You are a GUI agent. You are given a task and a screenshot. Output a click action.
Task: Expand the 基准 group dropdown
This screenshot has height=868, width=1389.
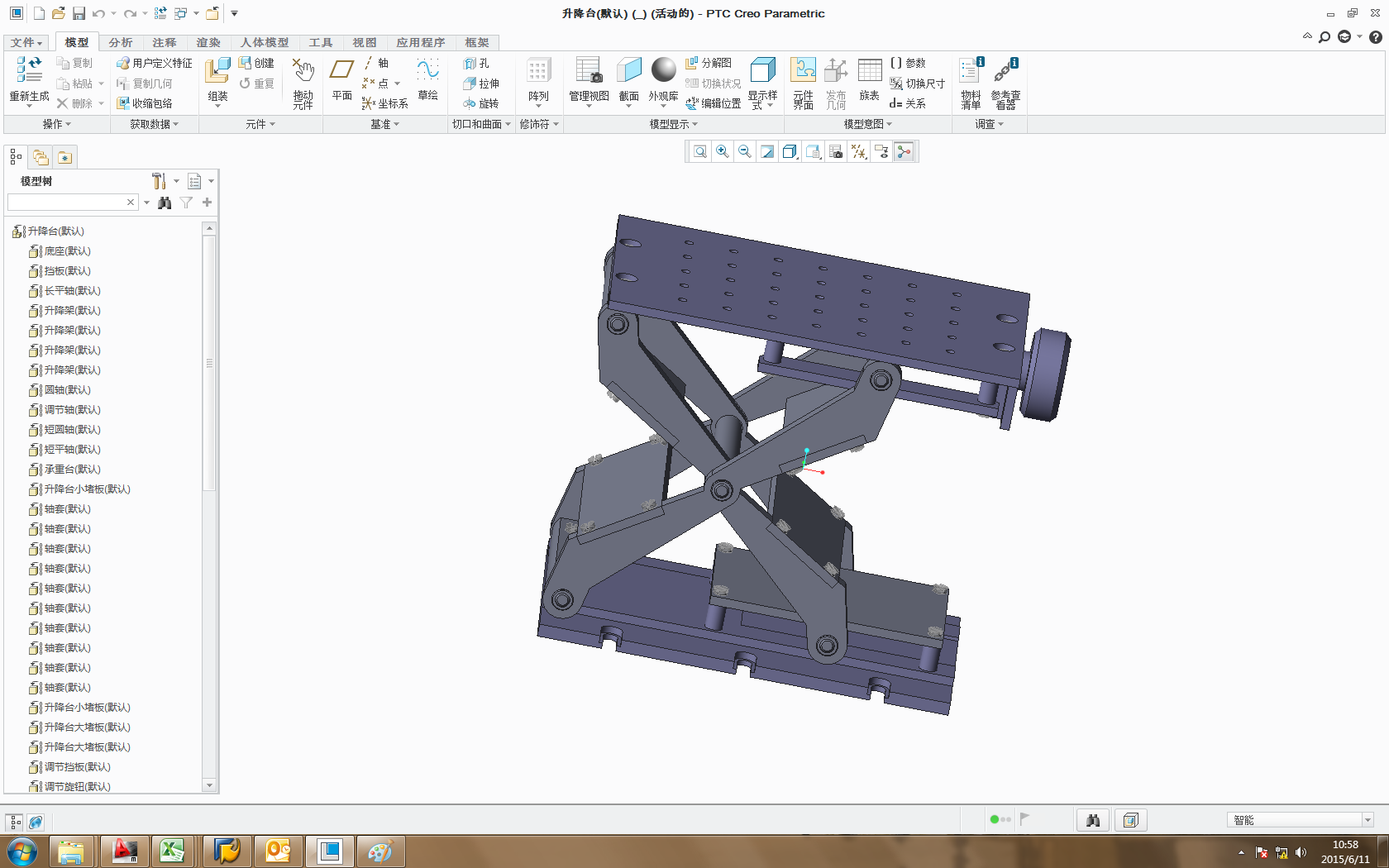(384, 124)
